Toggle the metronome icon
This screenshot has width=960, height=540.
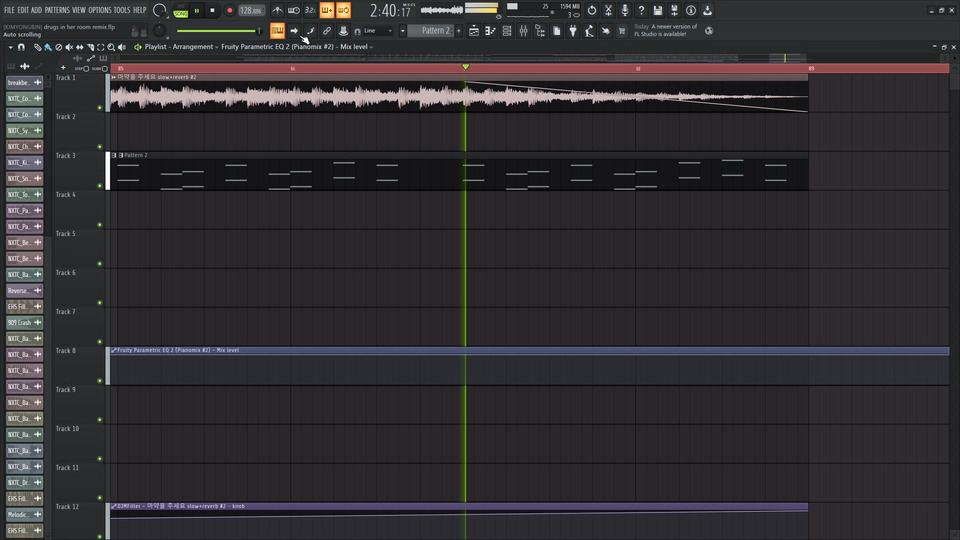(277, 10)
